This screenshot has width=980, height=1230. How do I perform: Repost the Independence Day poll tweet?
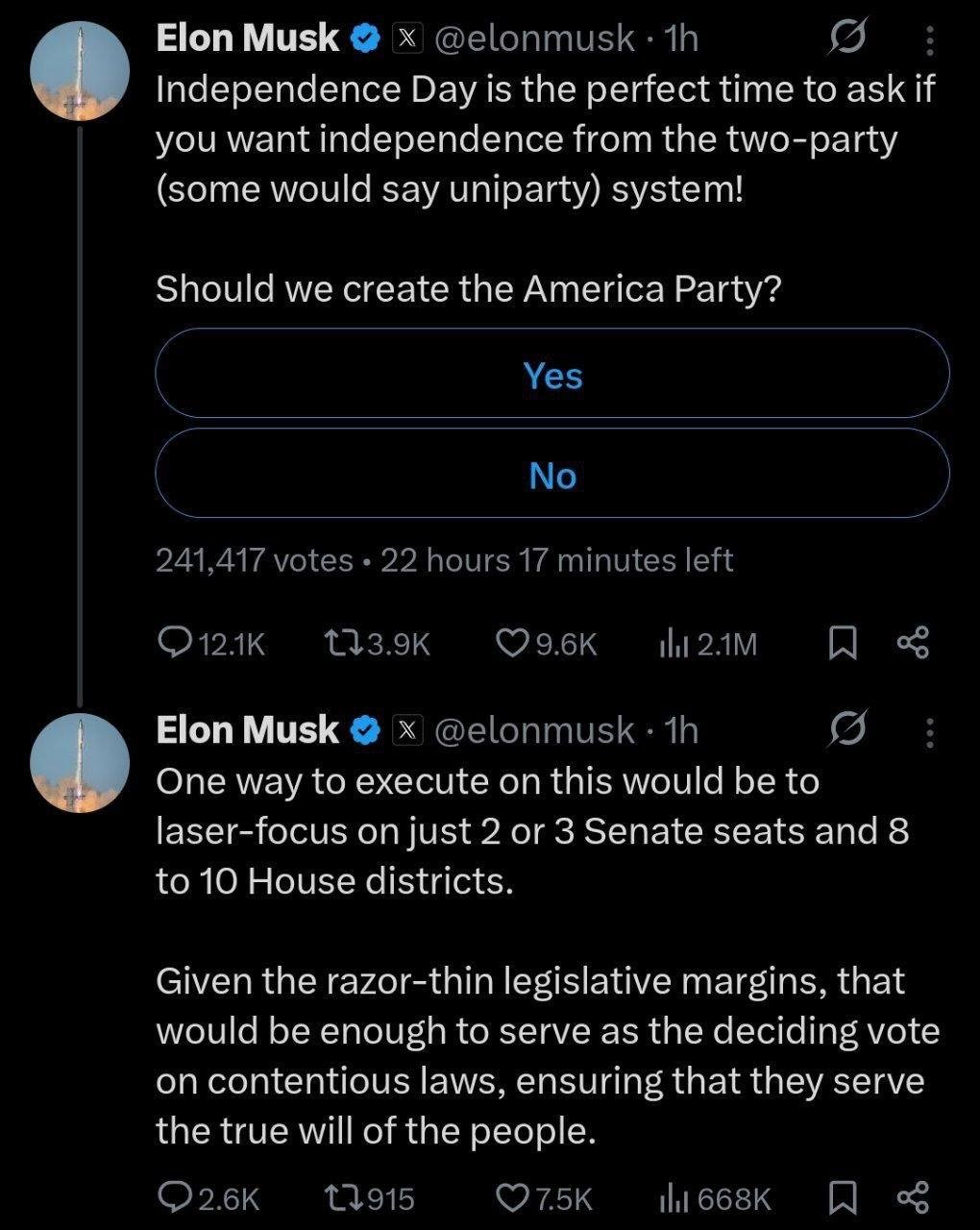pyautogui.click(x=341, y=643)
